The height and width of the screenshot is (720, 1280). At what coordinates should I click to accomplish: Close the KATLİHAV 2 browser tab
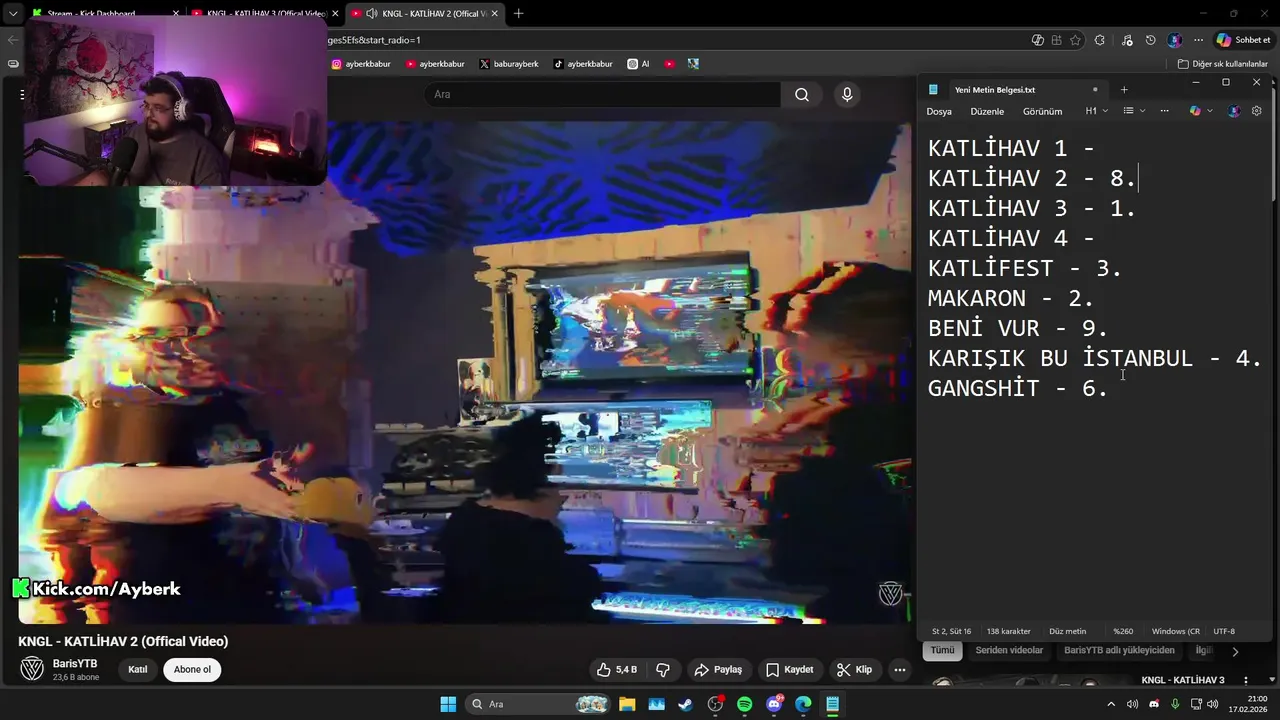(494, 14)
